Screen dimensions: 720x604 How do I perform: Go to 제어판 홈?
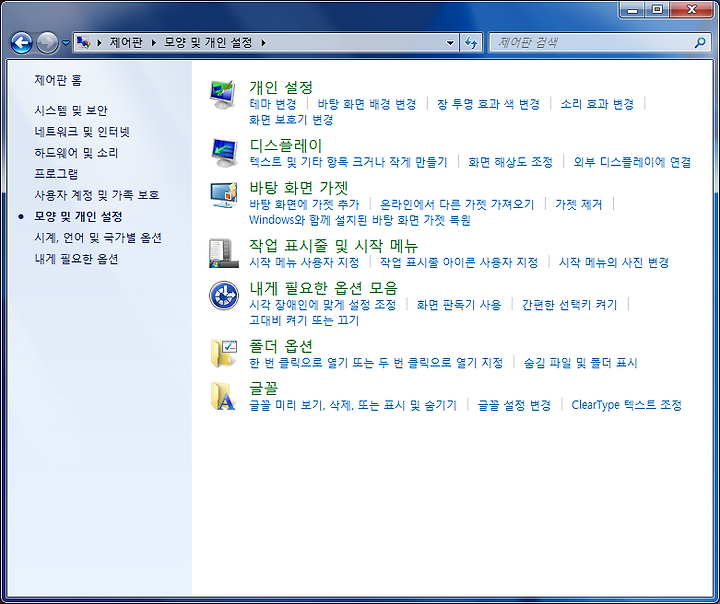(58, 80)
